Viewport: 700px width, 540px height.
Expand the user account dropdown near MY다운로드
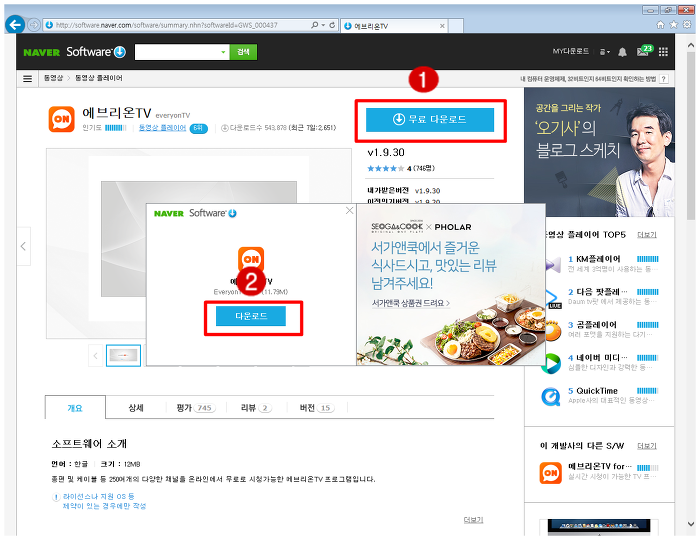tap(604, 52)
